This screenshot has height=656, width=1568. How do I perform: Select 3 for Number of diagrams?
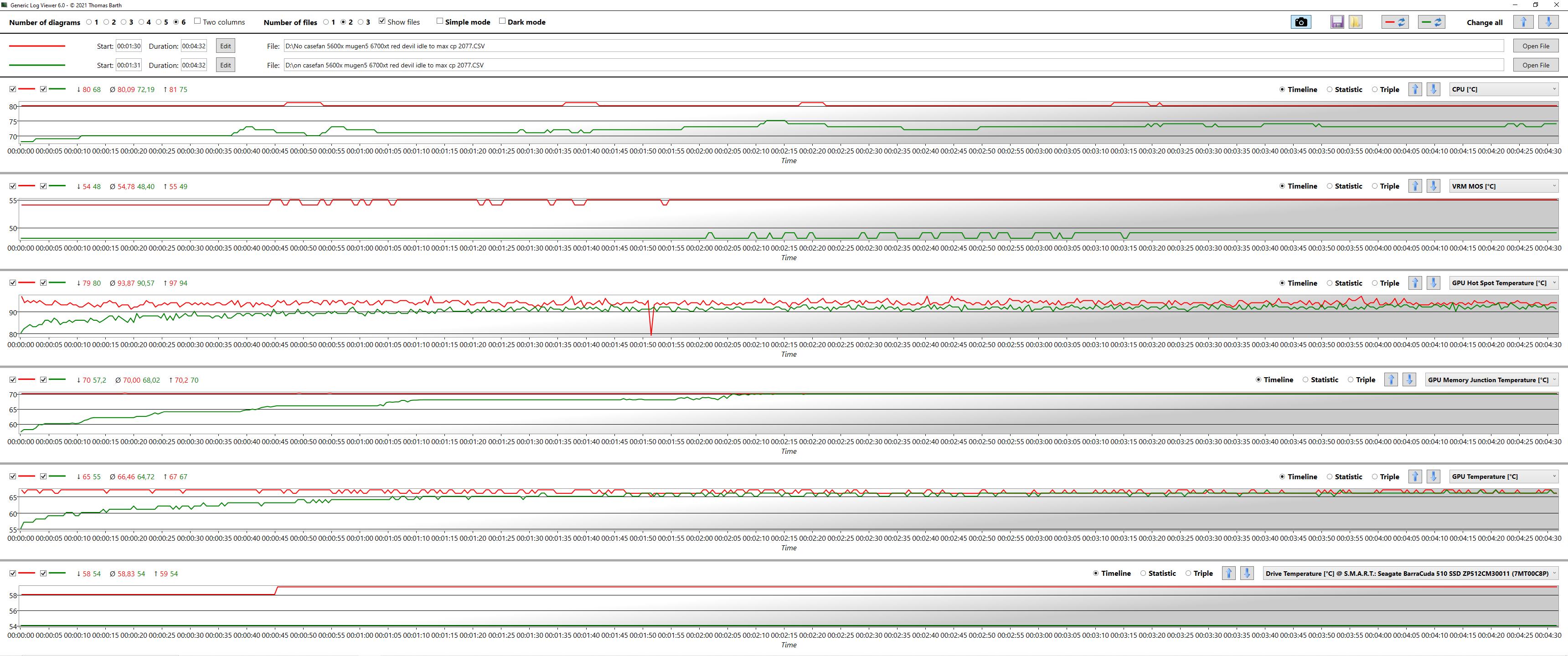pos(124,22)
